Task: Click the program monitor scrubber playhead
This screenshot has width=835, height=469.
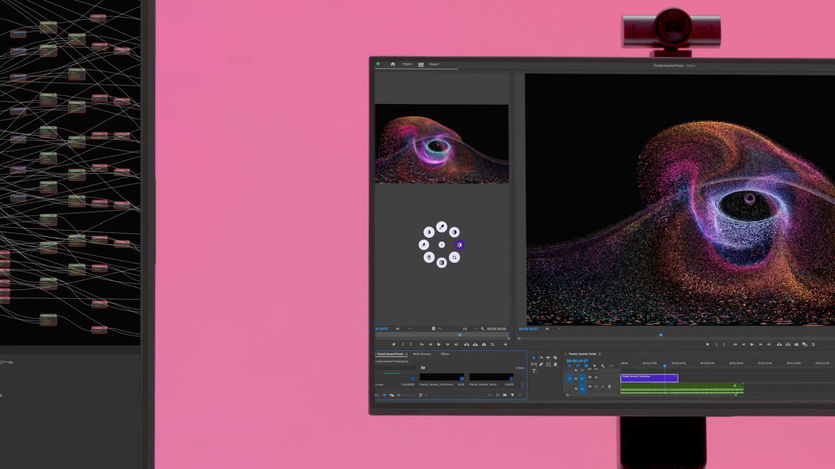Action: click(661, 335)
